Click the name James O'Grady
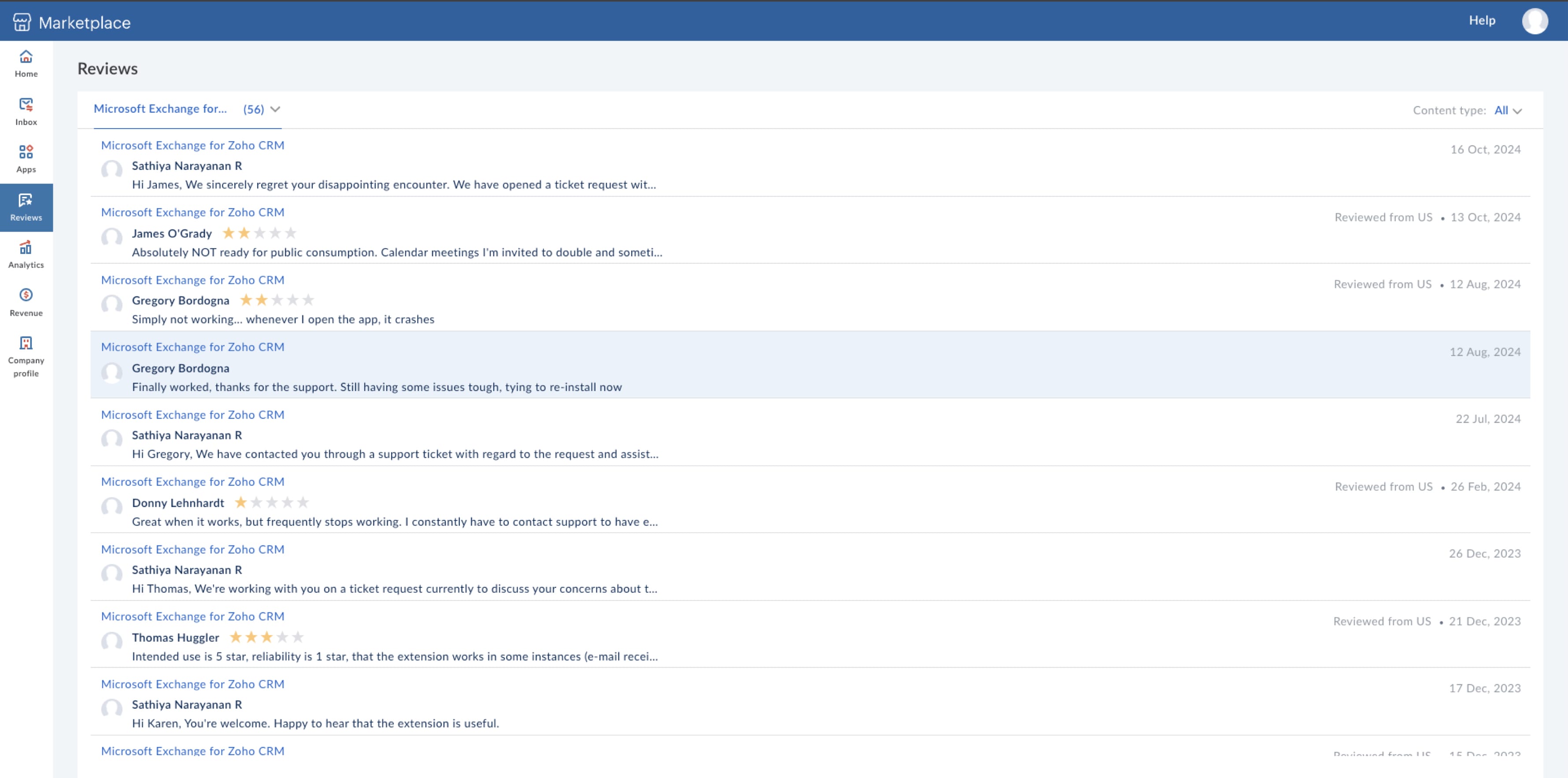 [172, 234]
